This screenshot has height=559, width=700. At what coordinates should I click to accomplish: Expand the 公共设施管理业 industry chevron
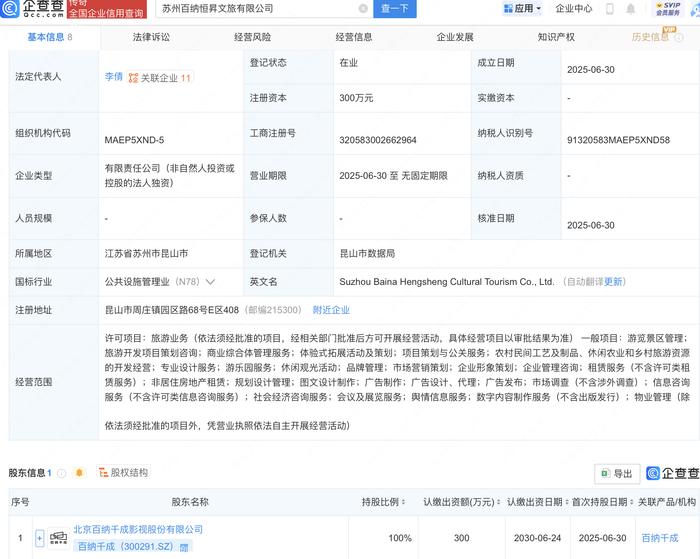point(210,282)
